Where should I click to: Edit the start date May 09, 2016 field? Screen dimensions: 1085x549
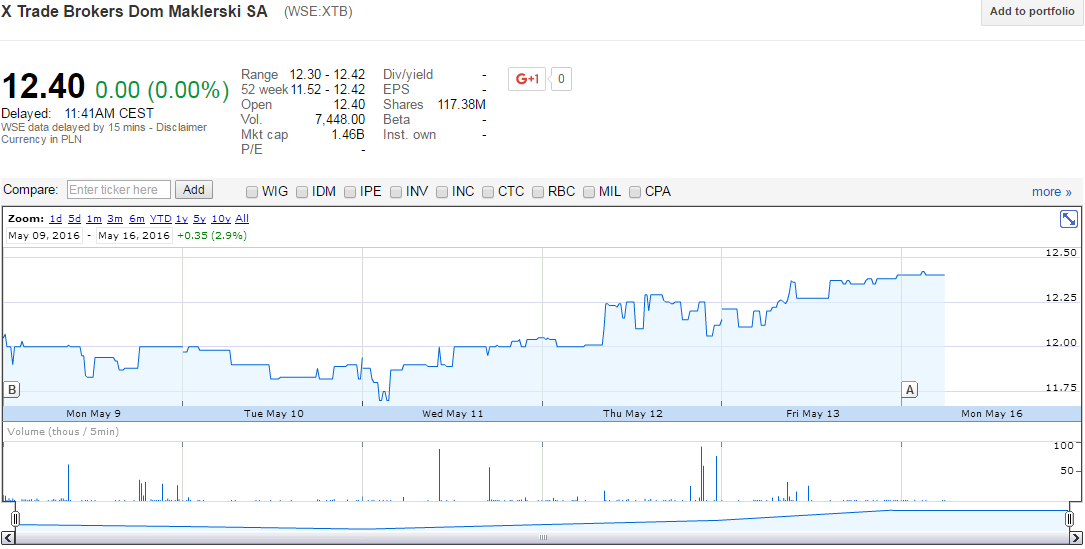click(x=44, y=235)
